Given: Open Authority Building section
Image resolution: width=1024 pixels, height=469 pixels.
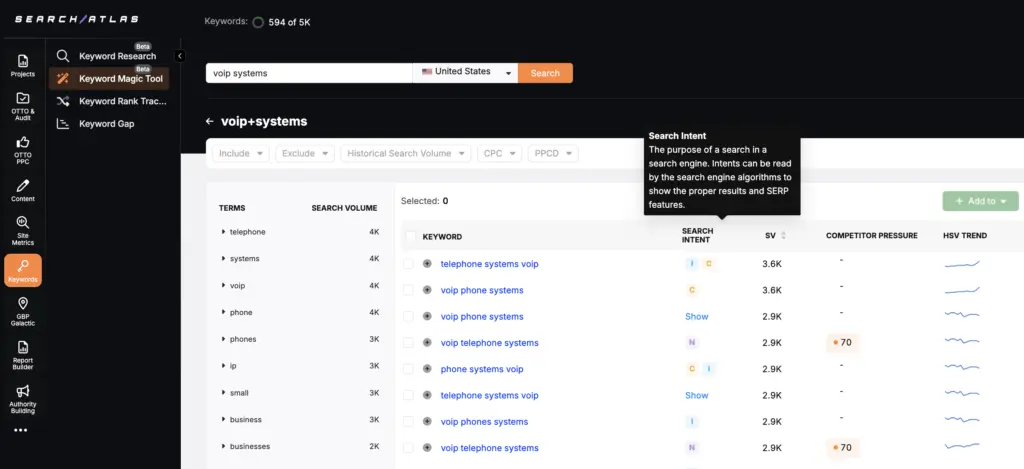Looking at the screenshot, I should click(x=22, y=398).
